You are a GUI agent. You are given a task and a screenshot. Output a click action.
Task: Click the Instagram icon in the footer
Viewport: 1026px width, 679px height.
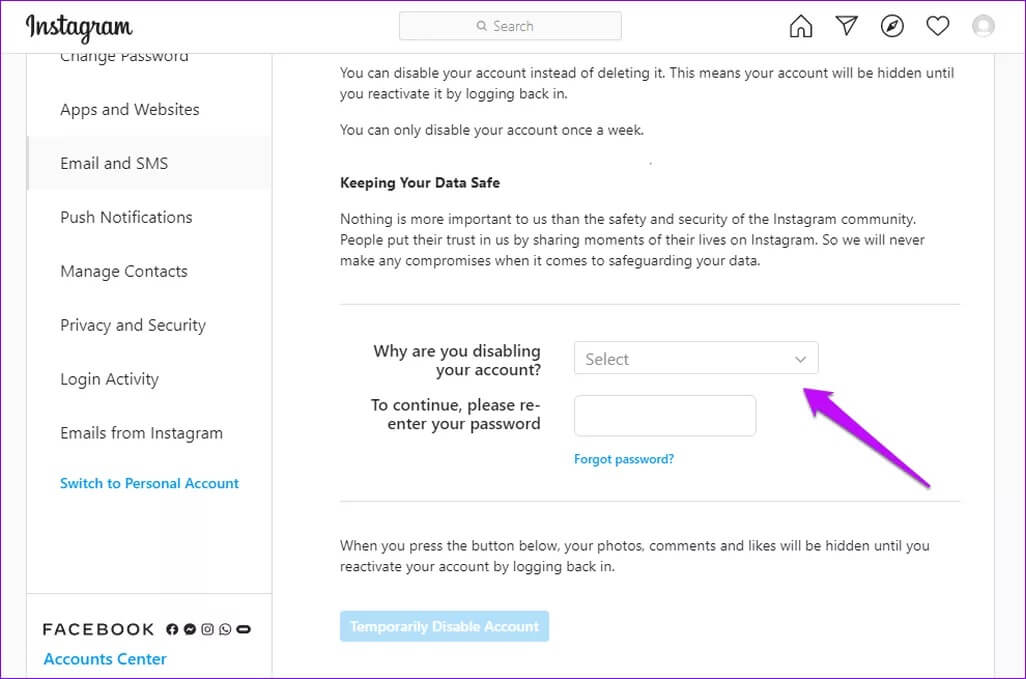207,629
